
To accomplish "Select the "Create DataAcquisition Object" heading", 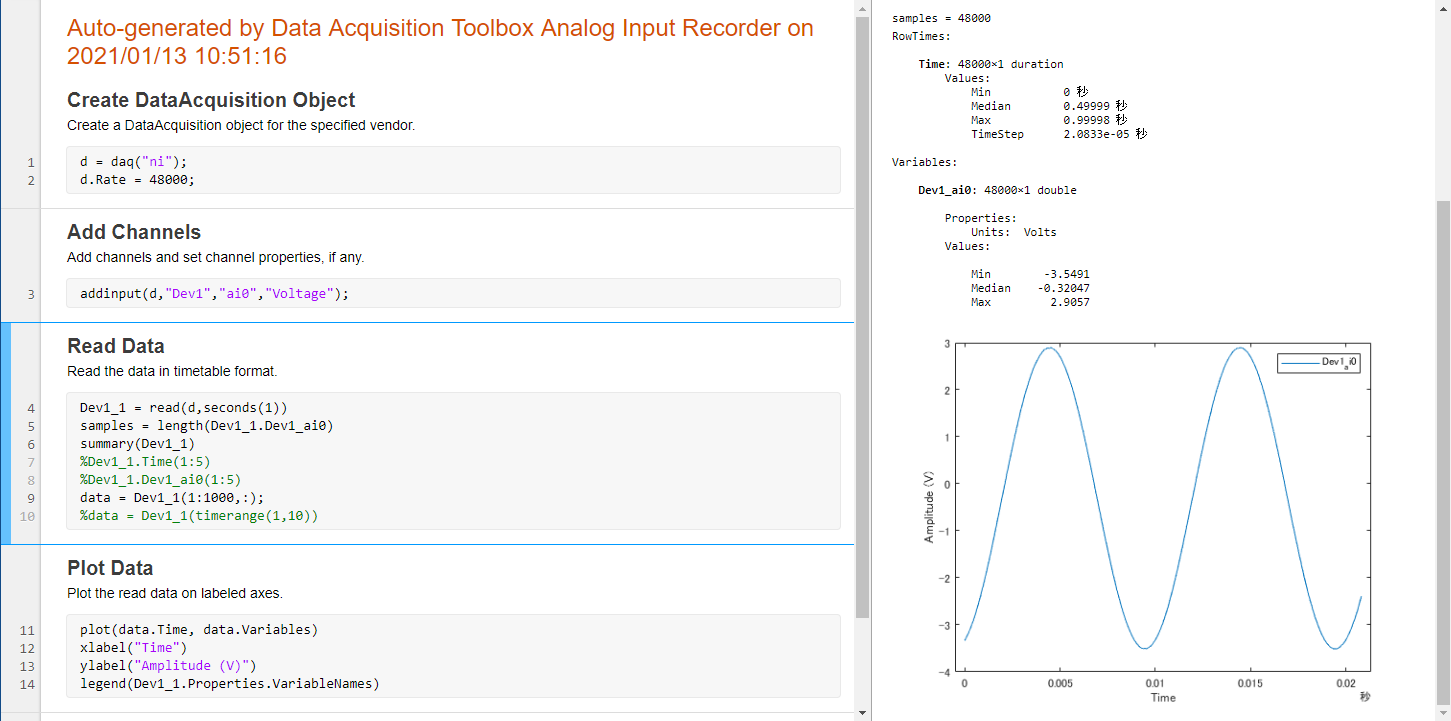I will [210, 100].
